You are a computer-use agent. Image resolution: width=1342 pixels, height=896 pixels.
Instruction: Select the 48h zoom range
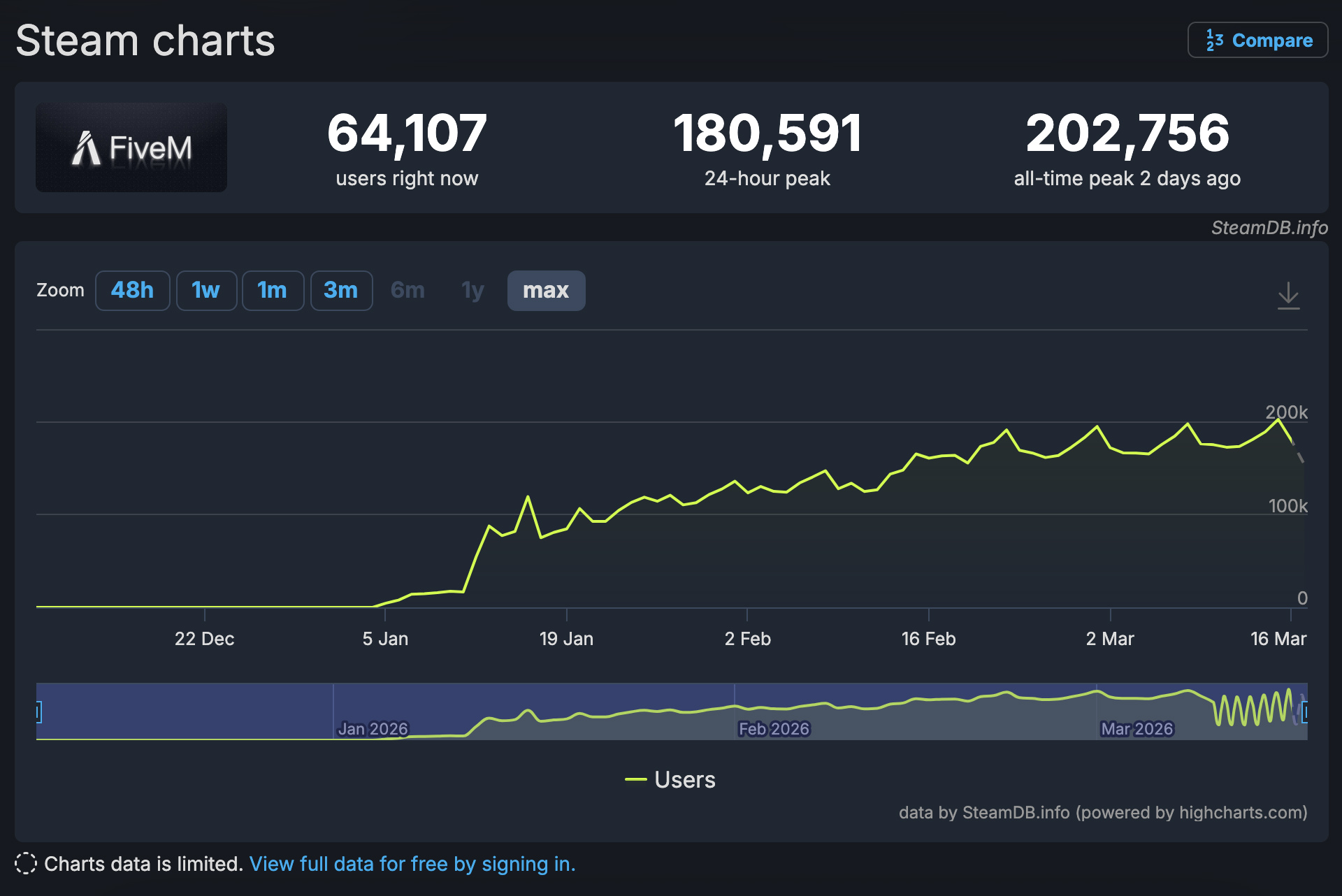coord(132,290)
